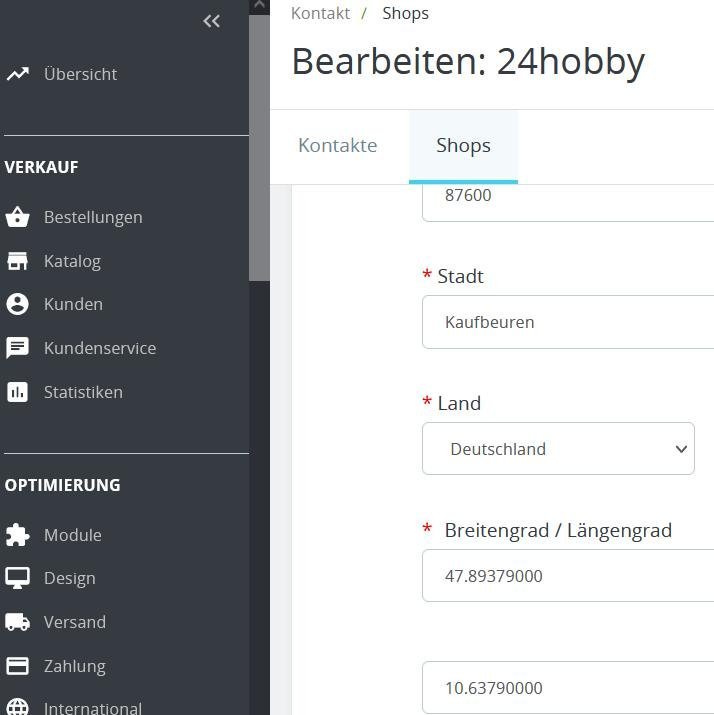Click into the Stadt field with Kaufbeuren
Image resolution: width=714 pixels, height=715 pixels.
point(568,322)
